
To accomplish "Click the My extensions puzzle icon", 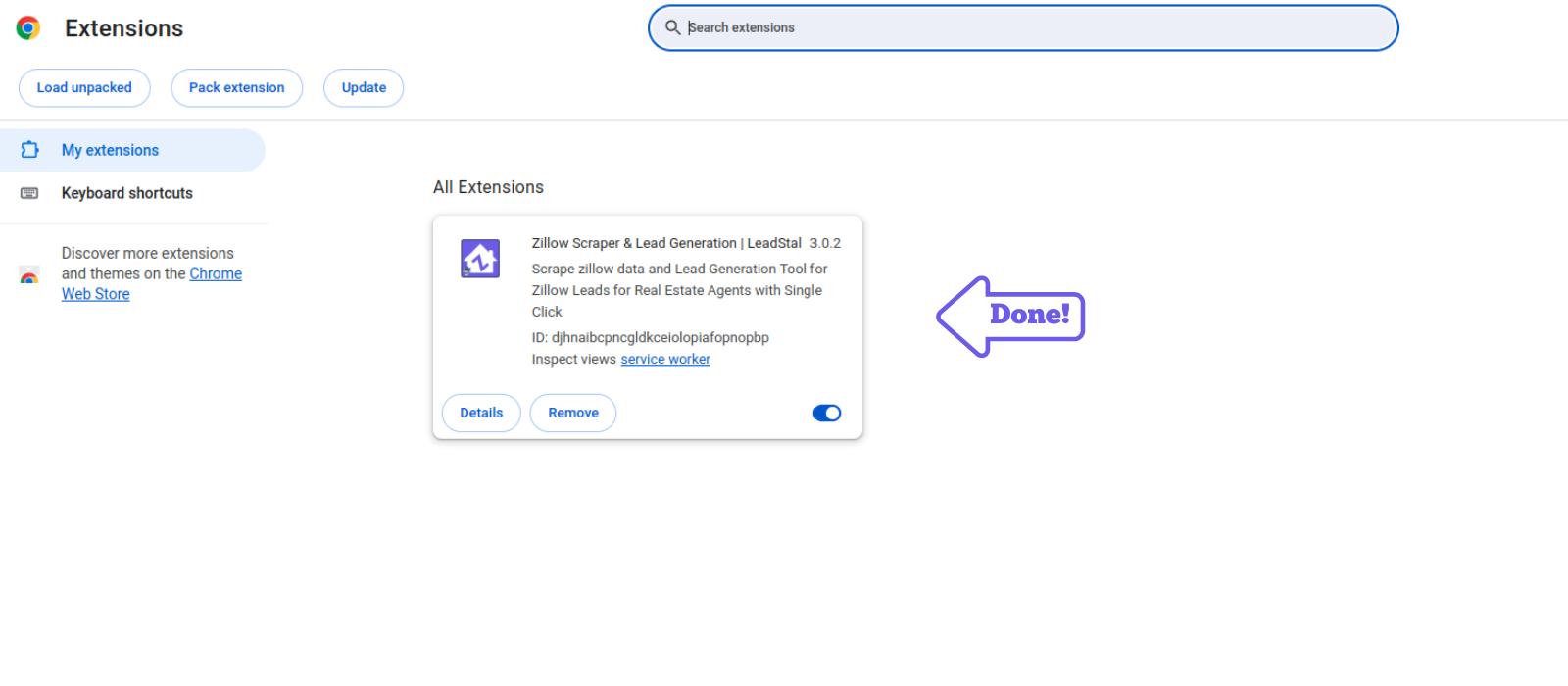I will (30, 150).
